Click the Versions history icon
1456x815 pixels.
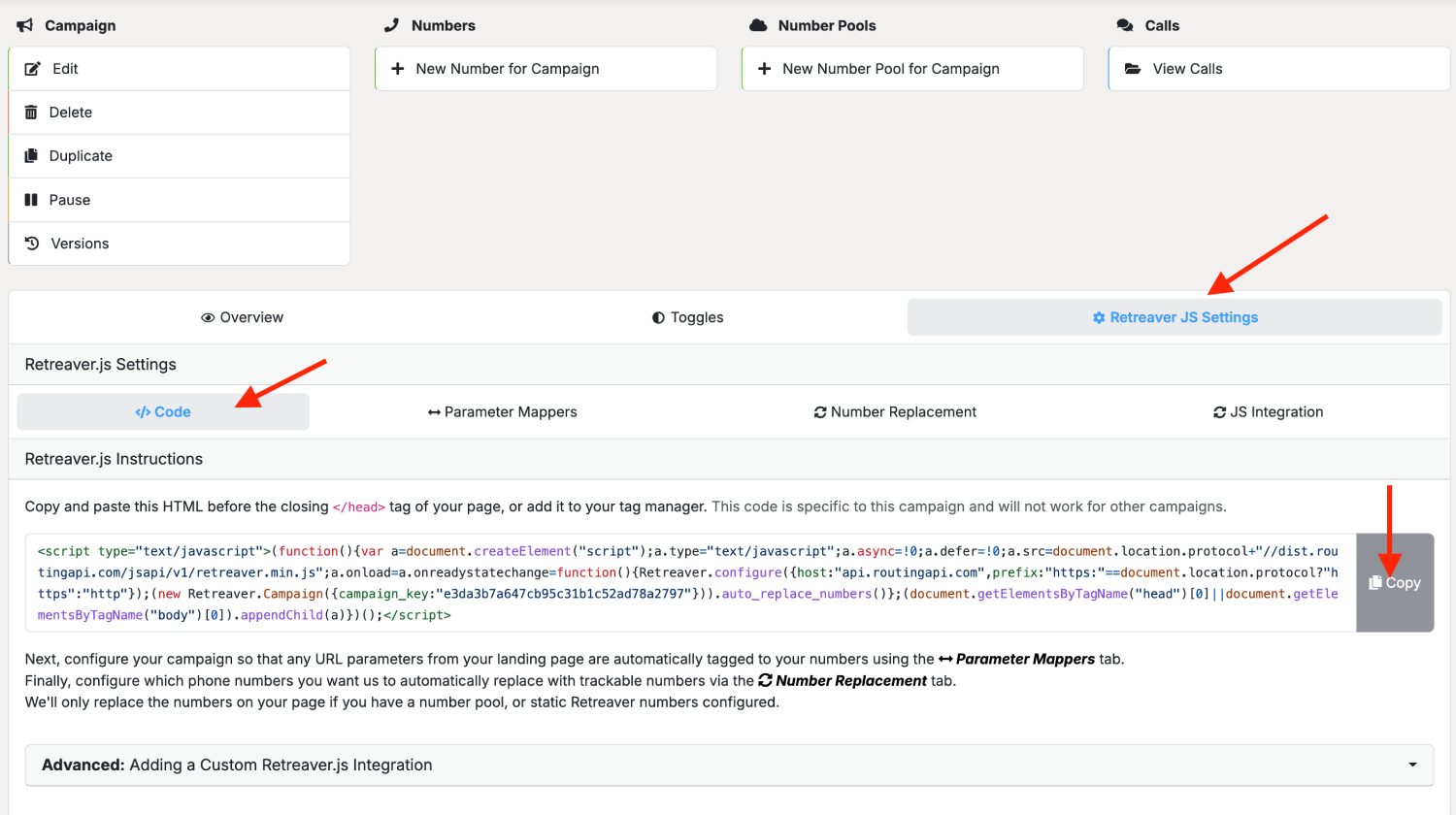(32, 244)
